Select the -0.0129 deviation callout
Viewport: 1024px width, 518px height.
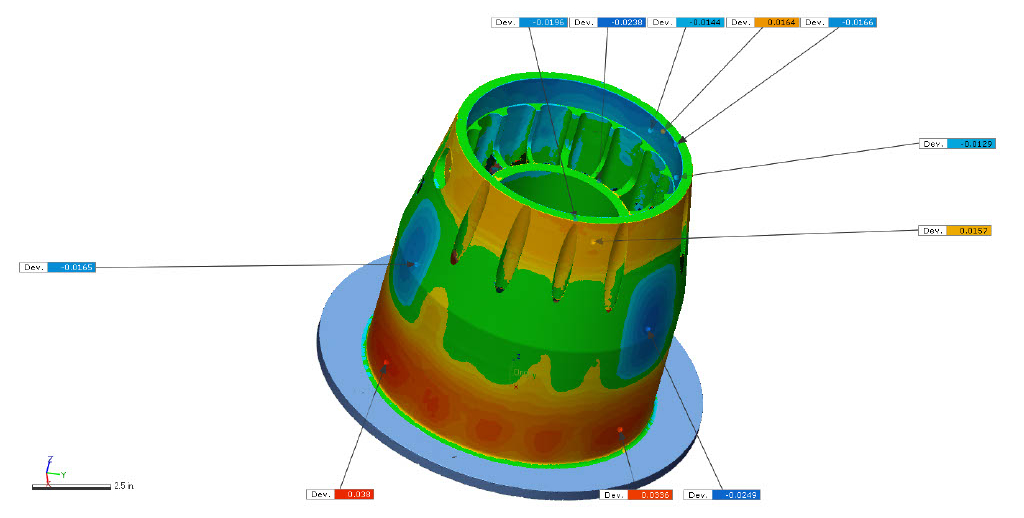point(956,144)
